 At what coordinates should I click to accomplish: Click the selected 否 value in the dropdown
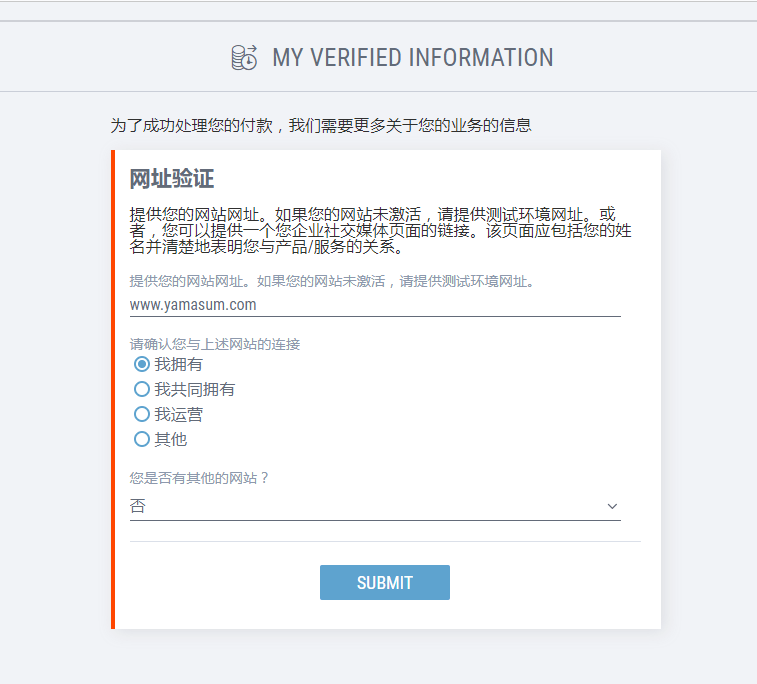click(x=138, y=507)
